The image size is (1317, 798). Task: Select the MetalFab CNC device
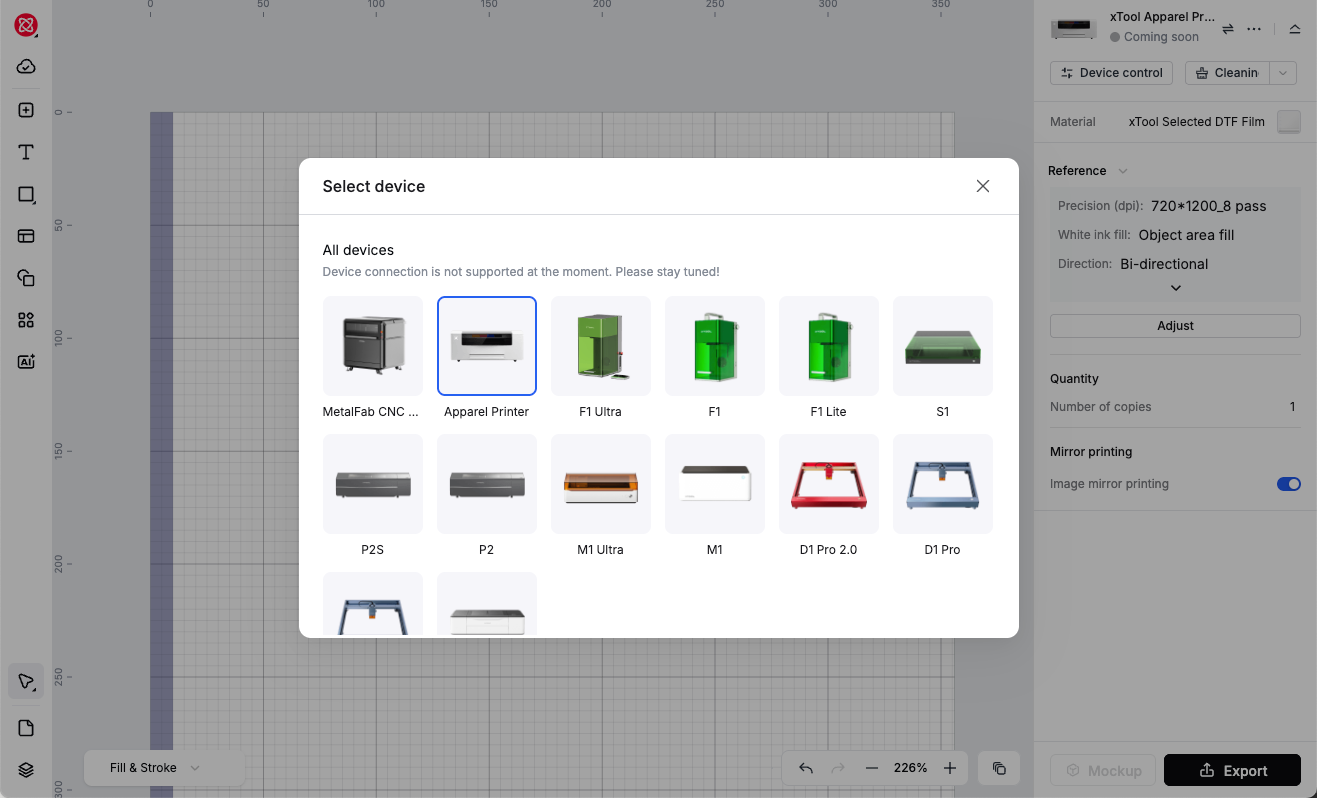[373, 346]
